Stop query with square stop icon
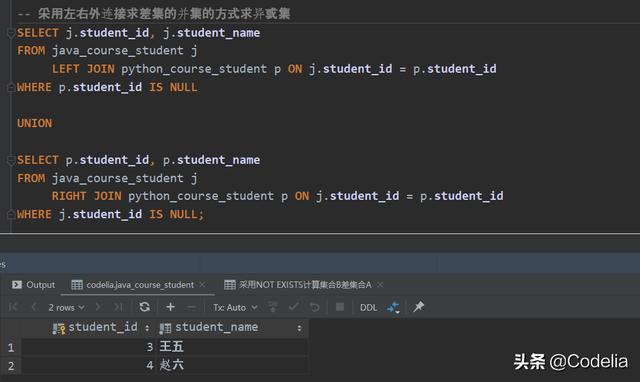The height and width of the screenshot is (382, 640). (x=340, y=307)
